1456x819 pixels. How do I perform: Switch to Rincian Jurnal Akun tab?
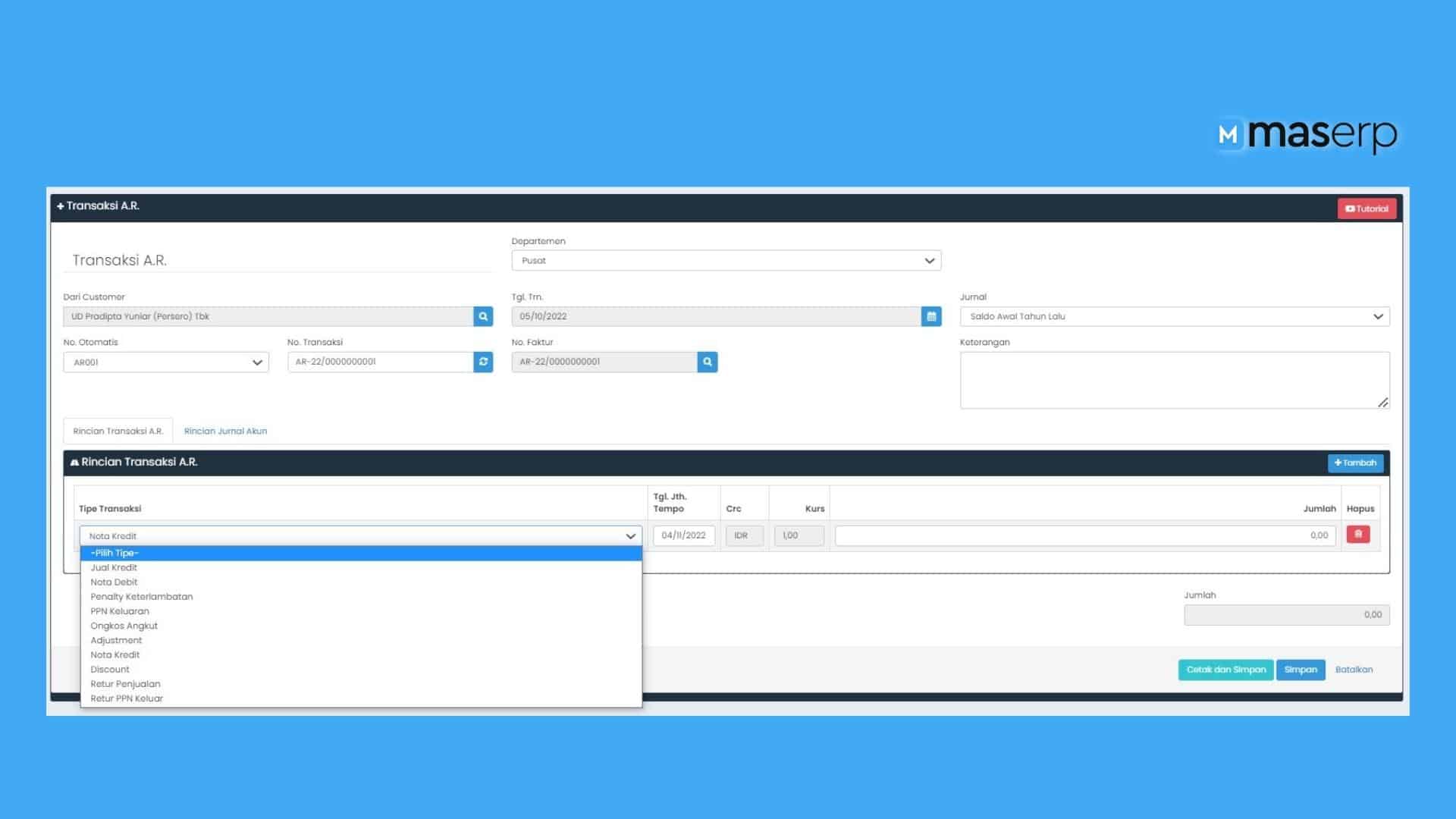225,431
